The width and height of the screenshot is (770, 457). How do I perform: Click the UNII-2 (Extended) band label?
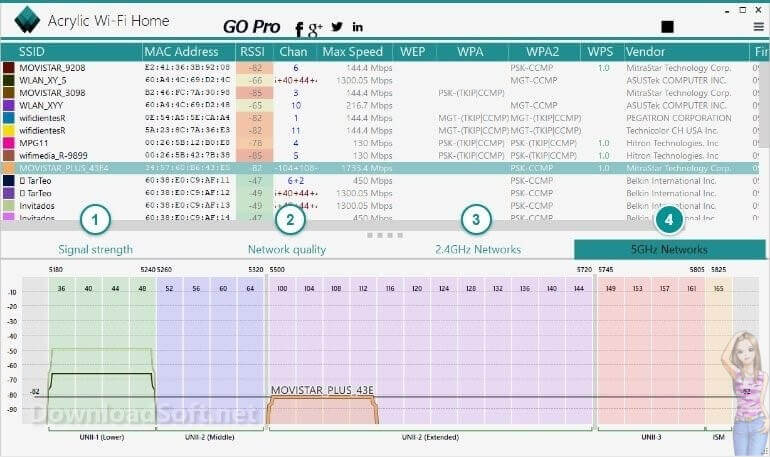(430, 437)
